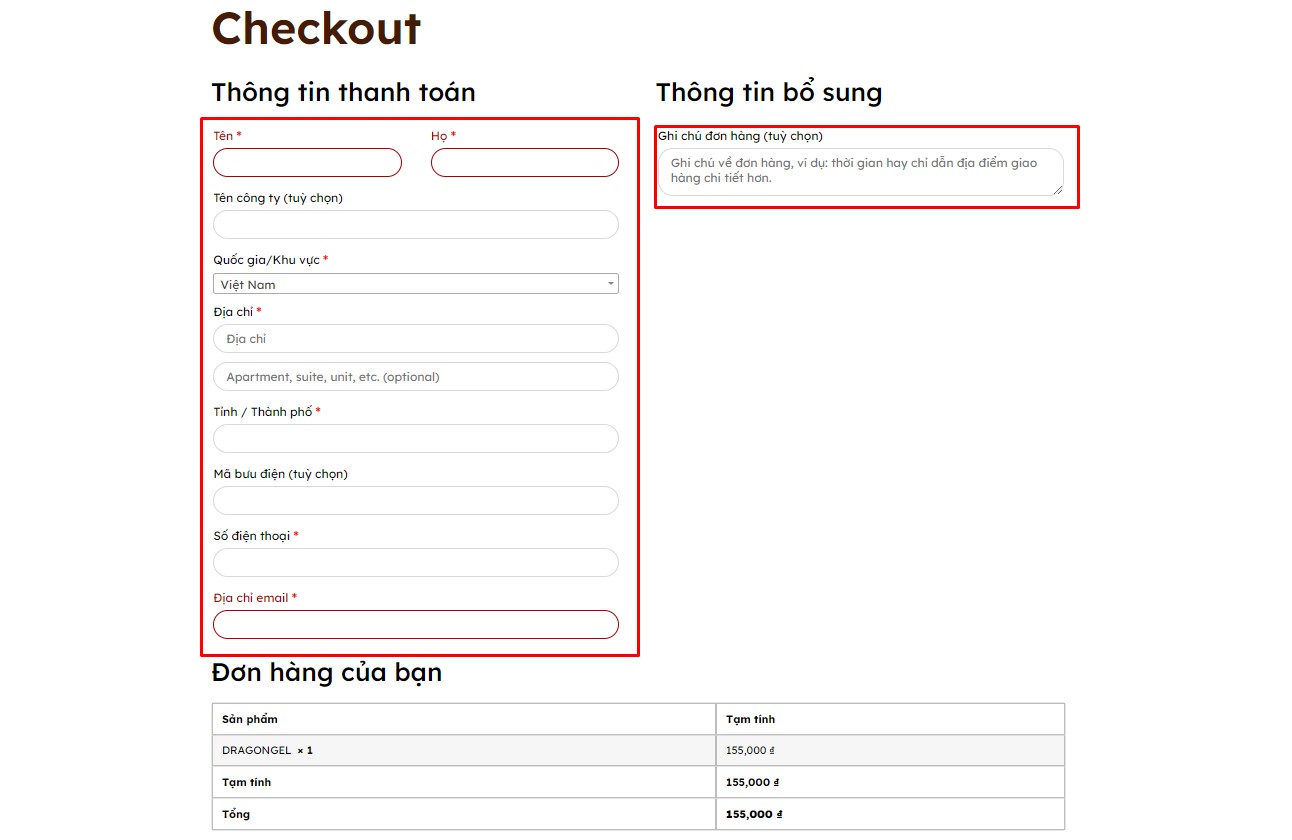Screen dimensions: 1292x840
Task: Click the small arrow in country selector
Action: pyautogui.click(x=610, y=284)
